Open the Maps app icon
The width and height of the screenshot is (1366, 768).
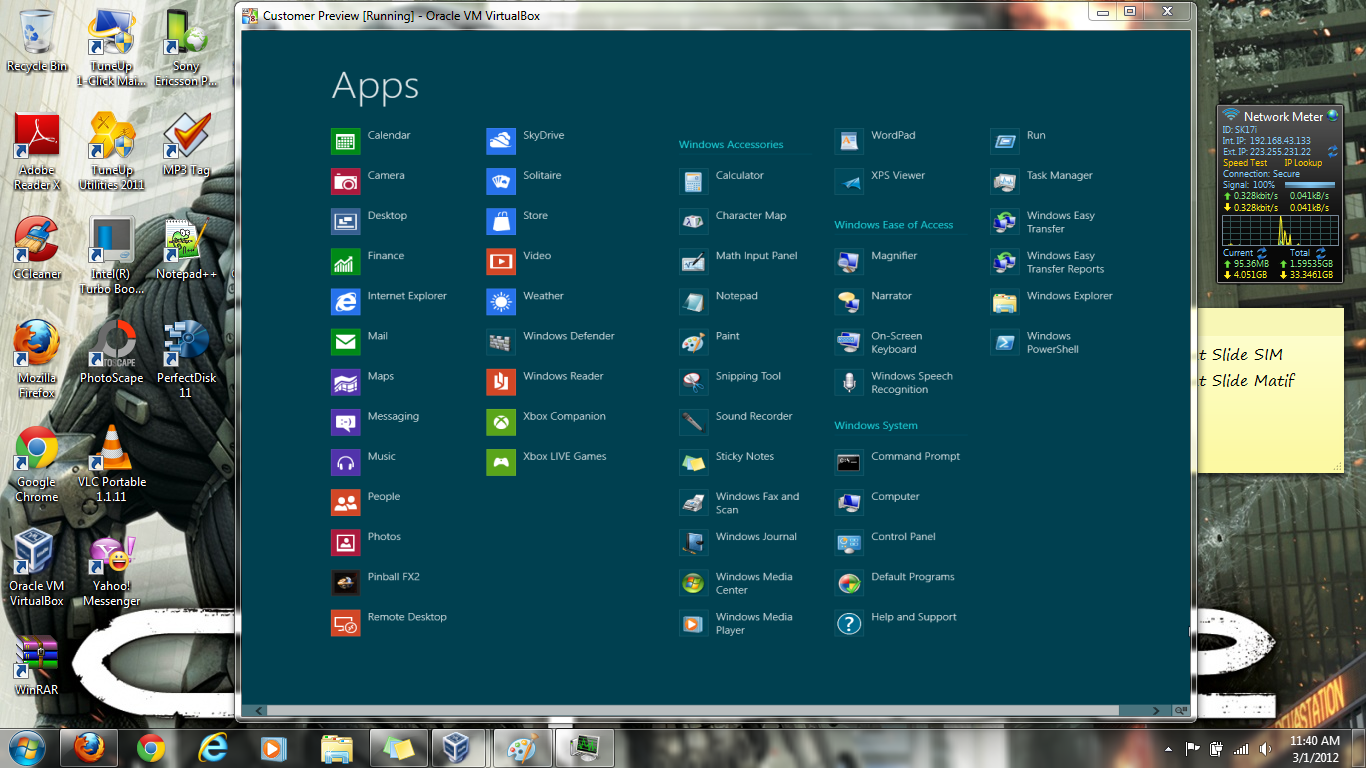click(346, 382)
